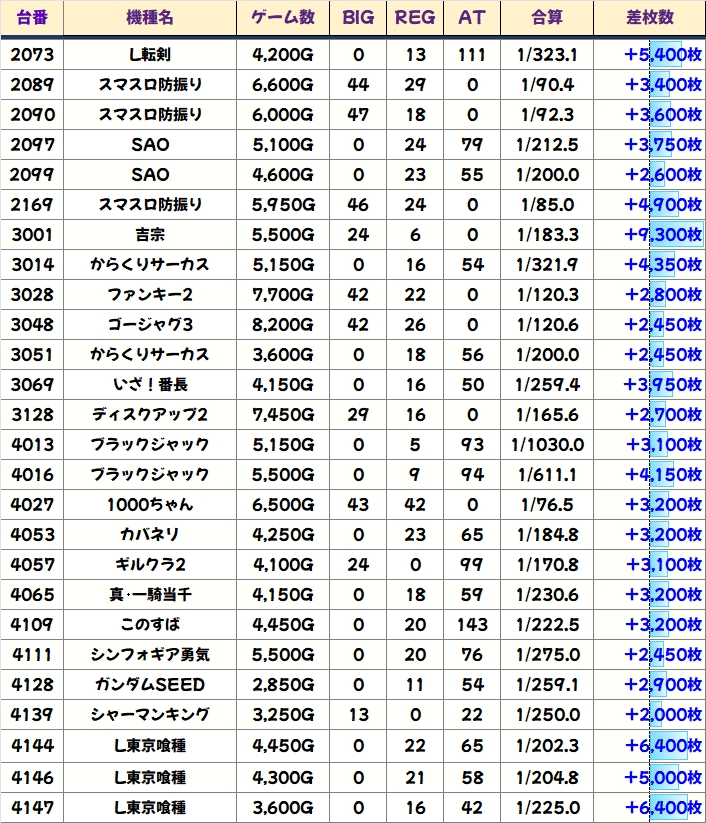Select machine number 4144 cell
This screenshot has height=823, width=706.
32,745
